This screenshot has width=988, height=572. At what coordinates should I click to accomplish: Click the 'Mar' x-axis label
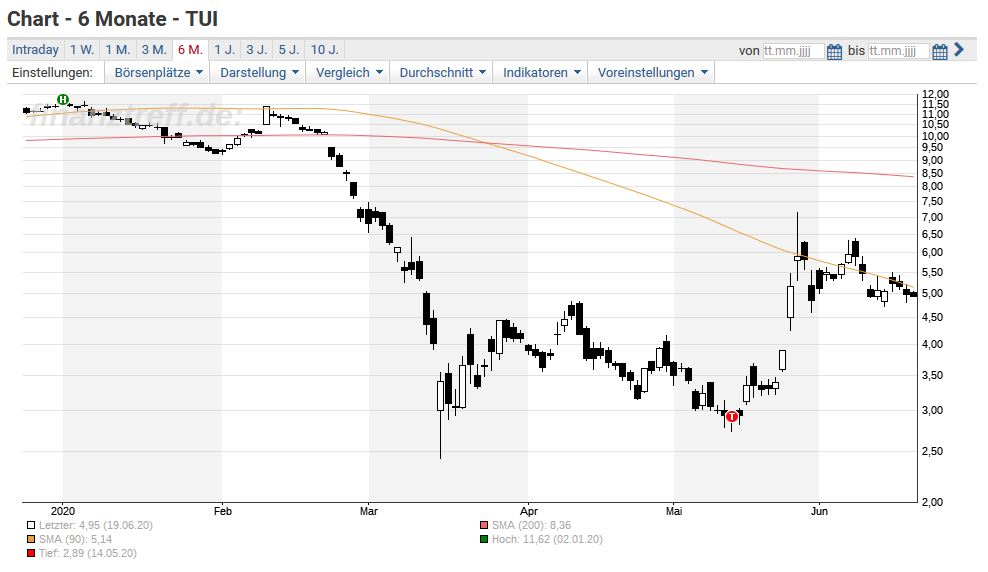click(369, 511)
